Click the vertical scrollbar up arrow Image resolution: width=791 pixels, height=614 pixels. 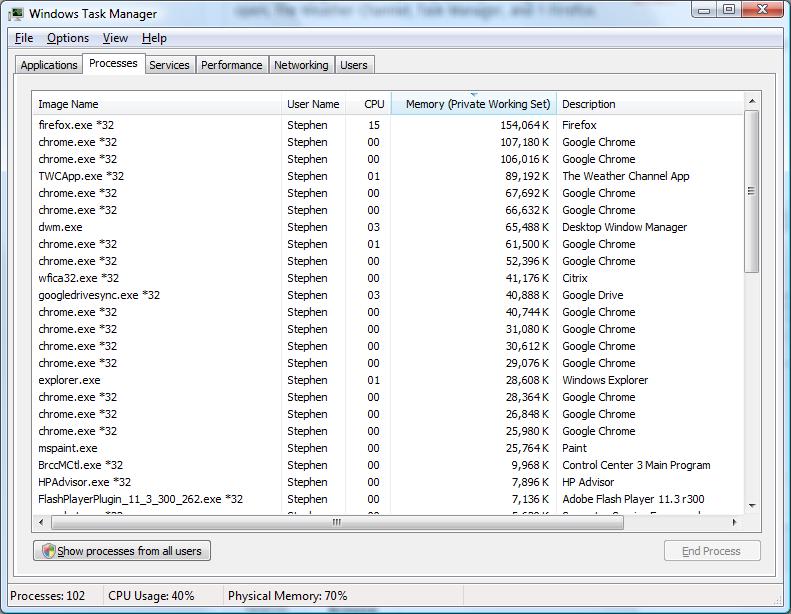click(751, 103)
